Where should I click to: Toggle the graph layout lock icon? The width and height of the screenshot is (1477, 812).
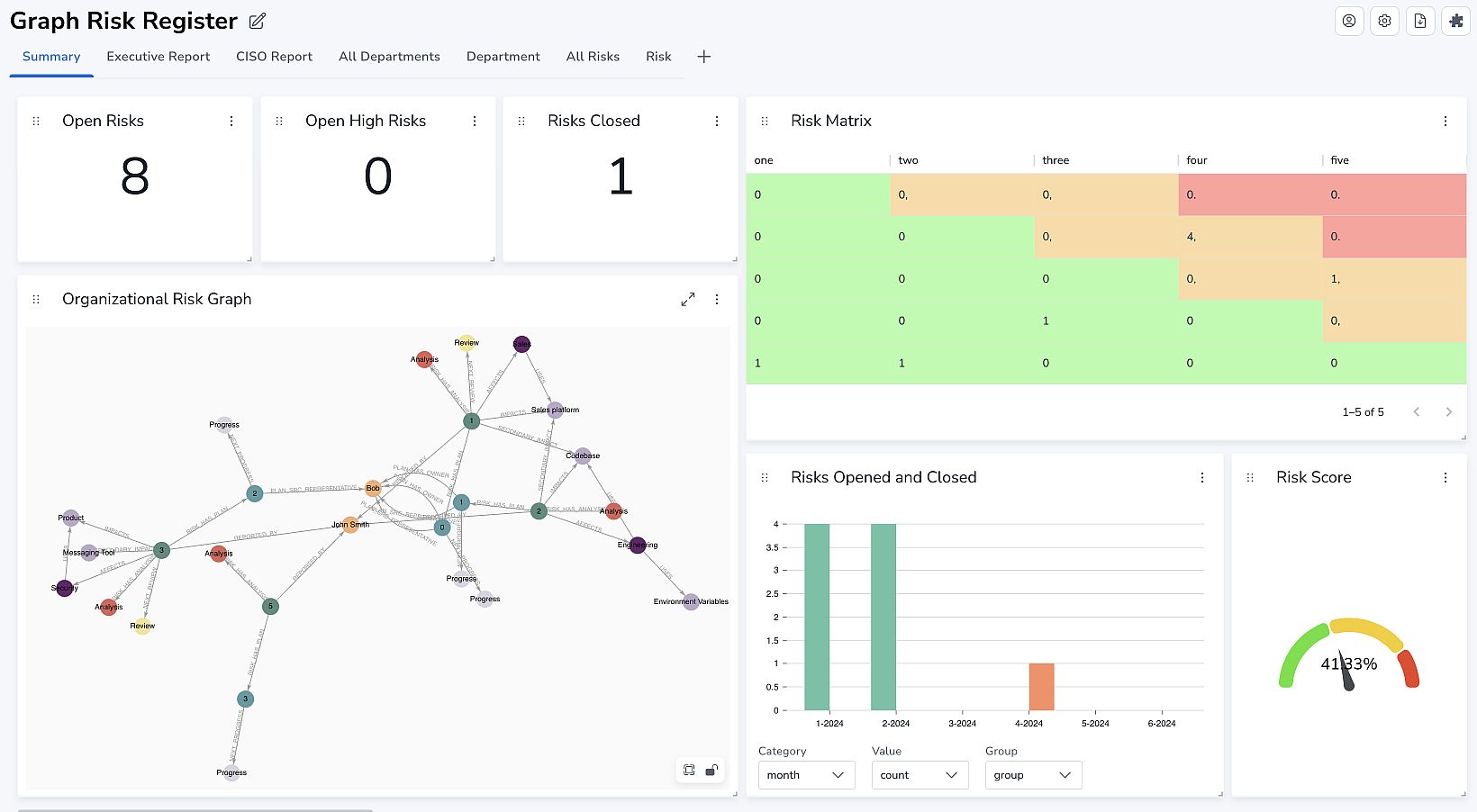point(711,770)
